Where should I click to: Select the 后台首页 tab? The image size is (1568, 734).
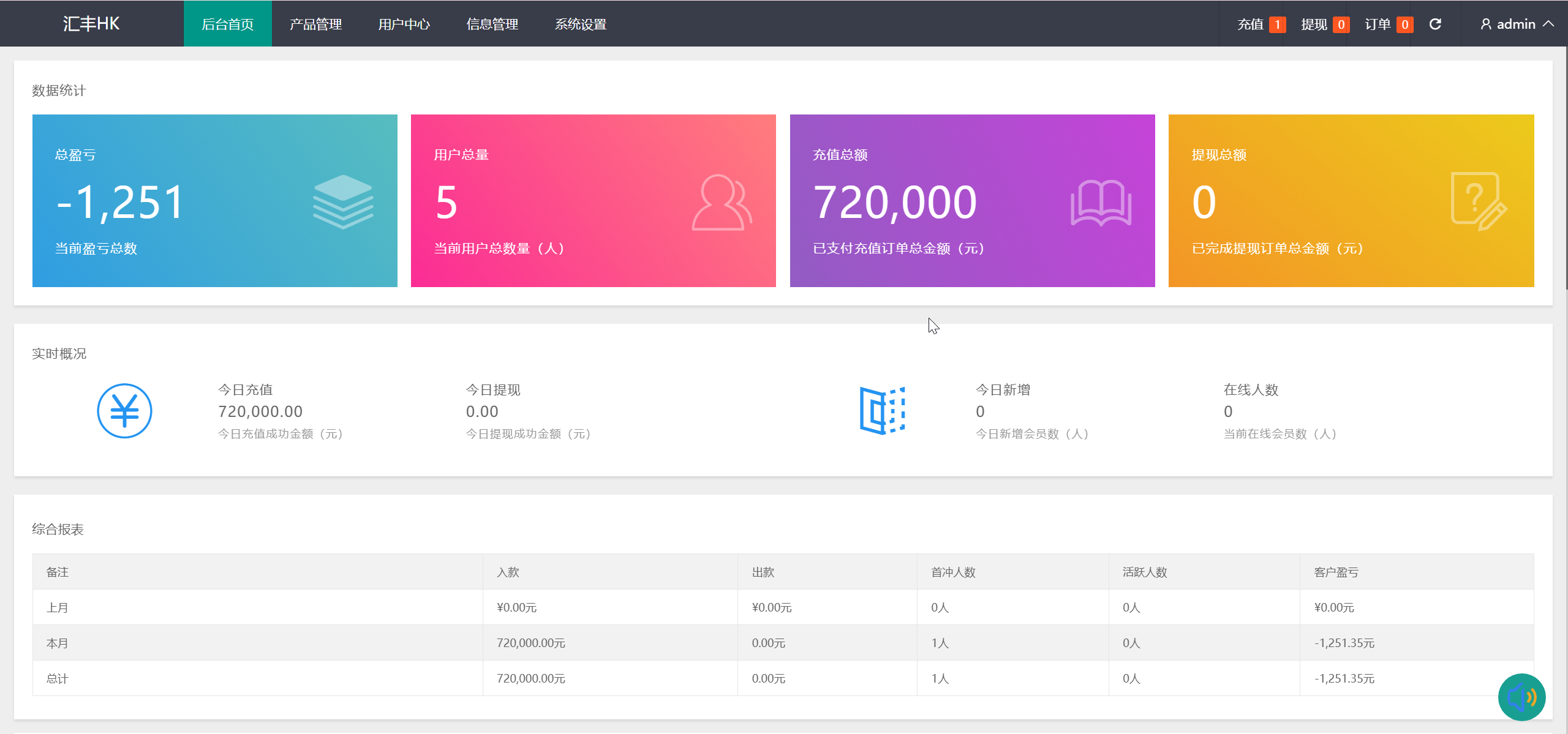pos(227,24)
